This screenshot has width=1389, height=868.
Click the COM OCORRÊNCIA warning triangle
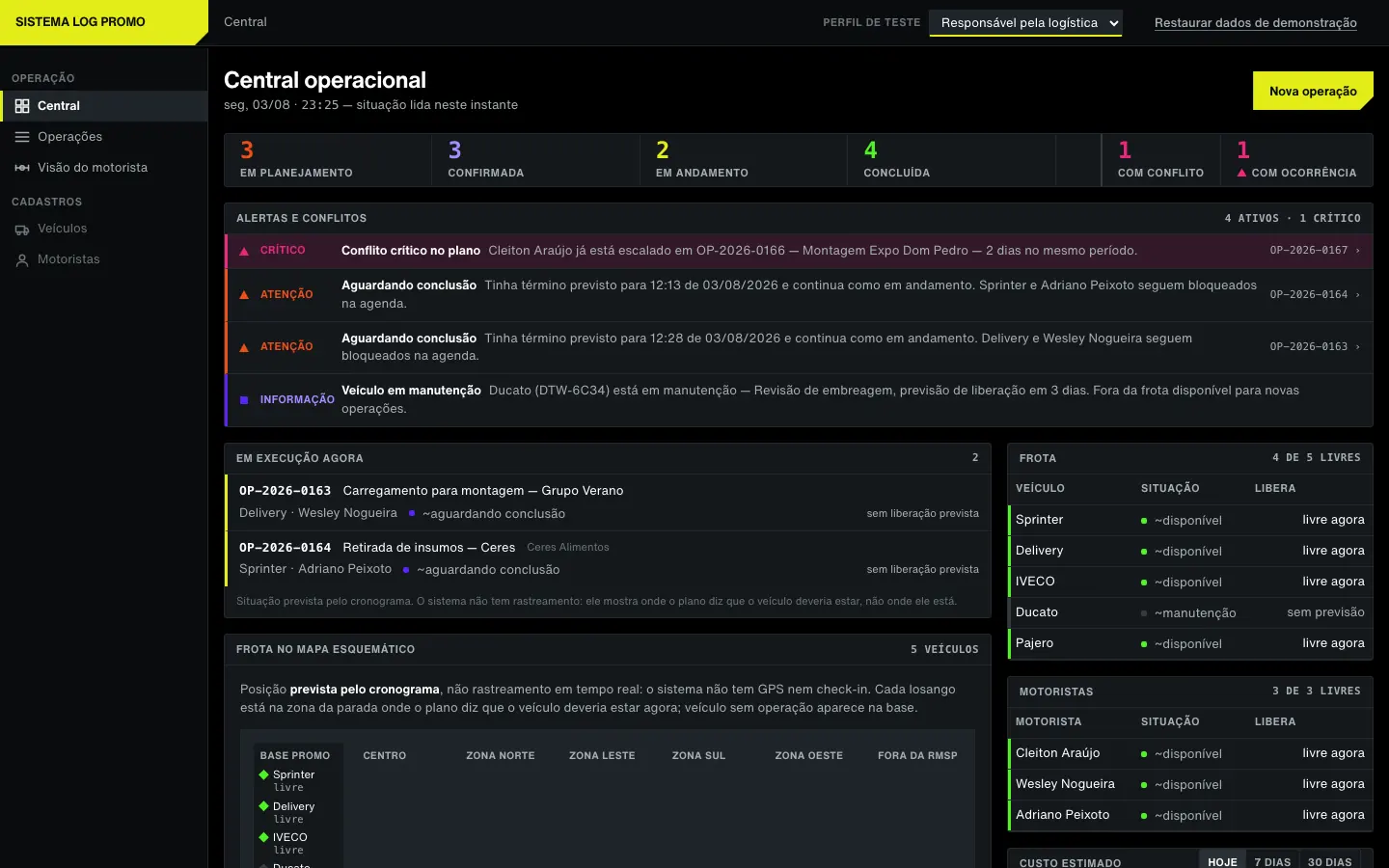[x=1241, y=173]
